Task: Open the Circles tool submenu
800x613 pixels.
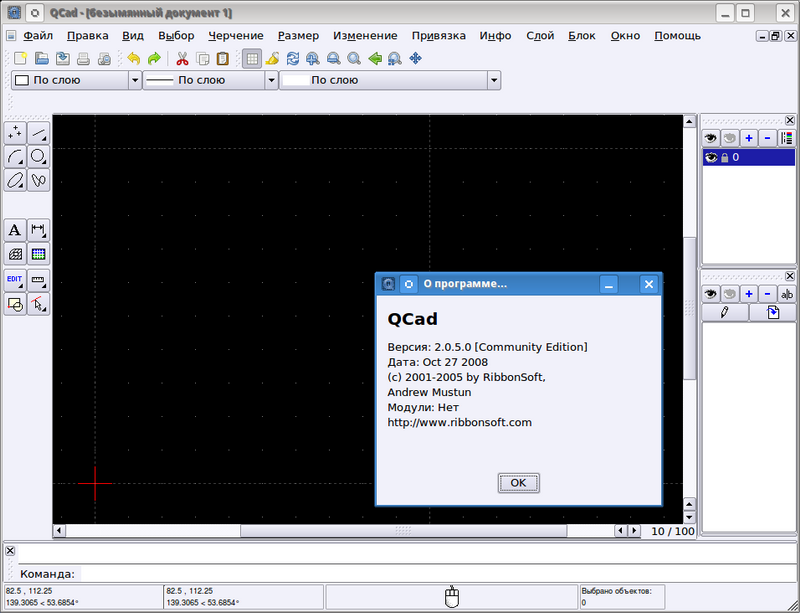Action: click(x=38, y=156)
